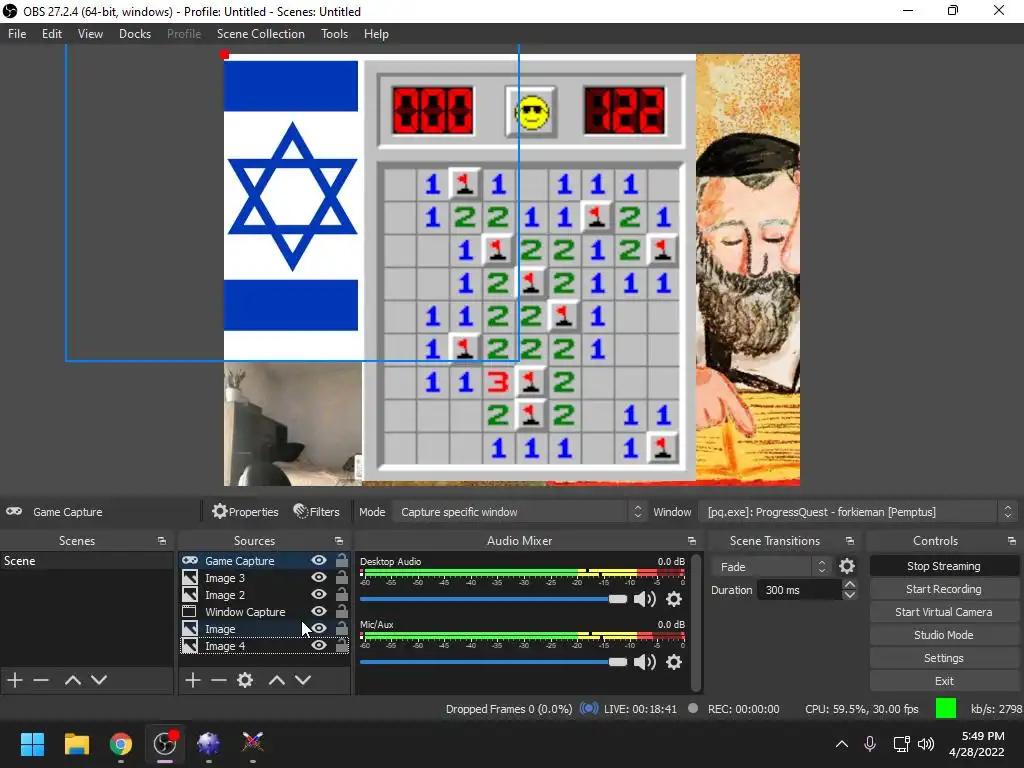Pop out the Scenes dock
This screenshot has width=1024, height=768.
(161, 541)
